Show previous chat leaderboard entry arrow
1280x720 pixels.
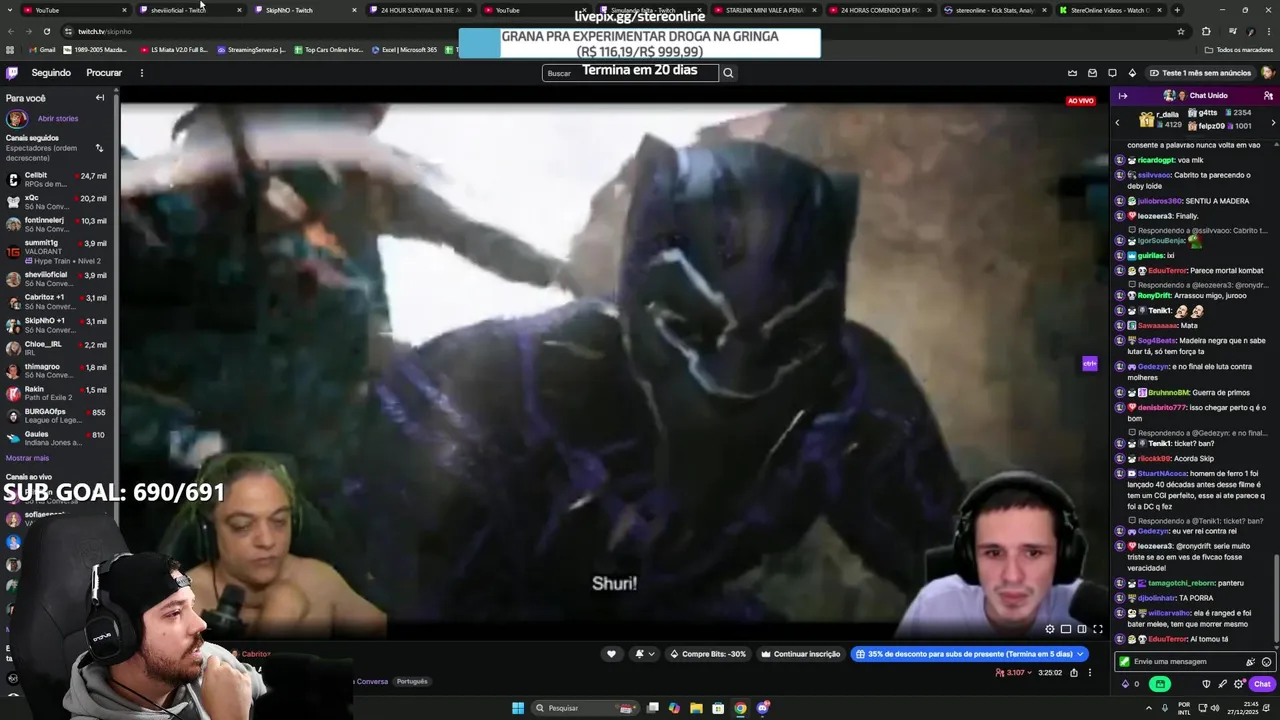click(x=1117, y=122)
